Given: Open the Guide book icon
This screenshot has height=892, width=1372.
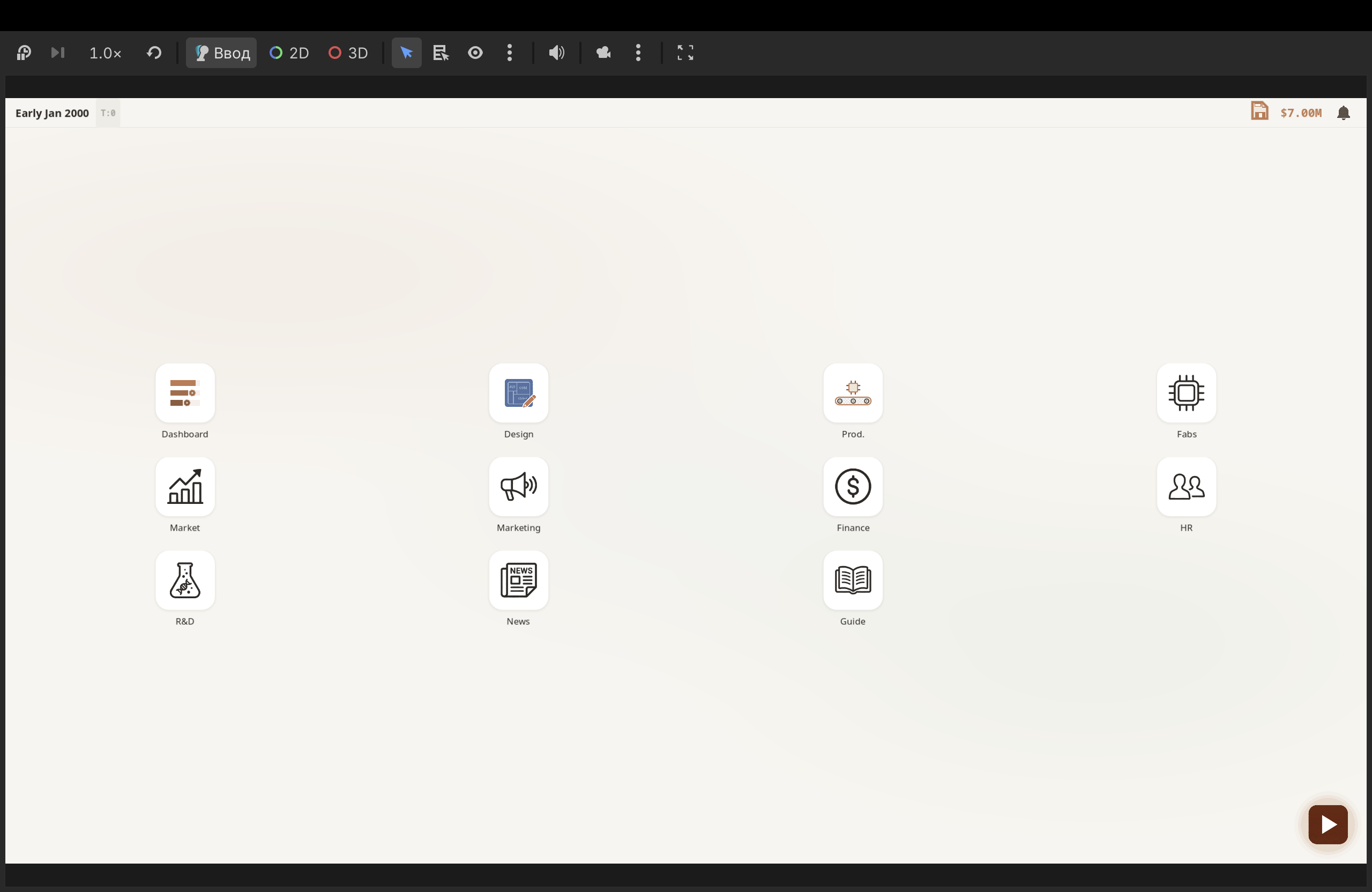Looking at the screenshot, I should pos(852,579).
